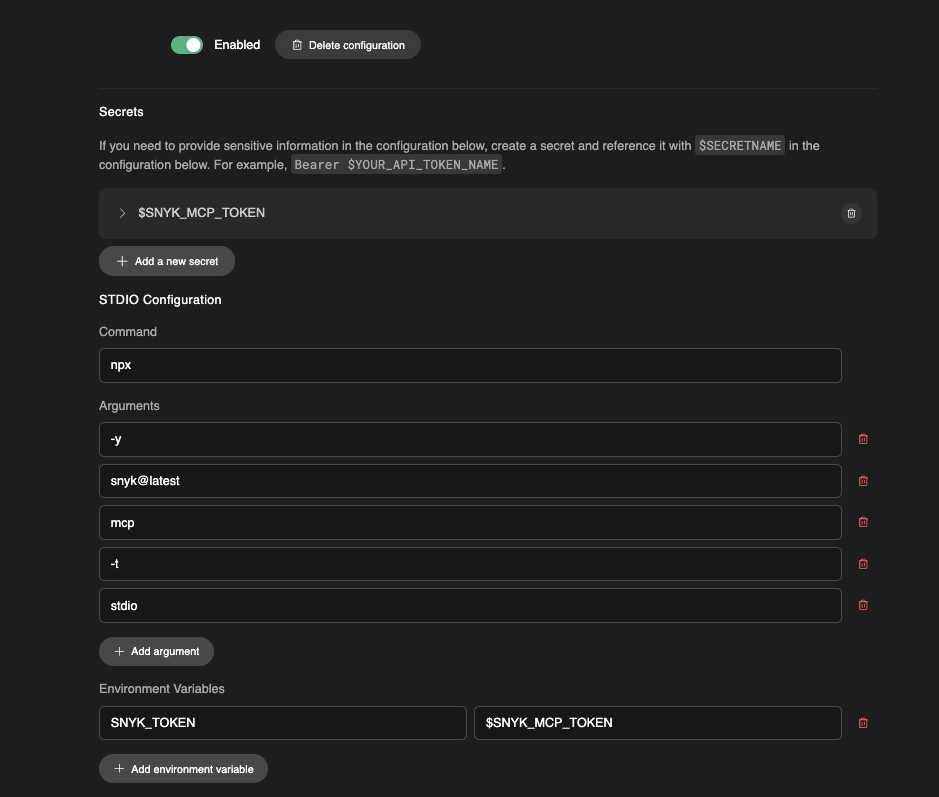Click Add environment variable button

183,769
